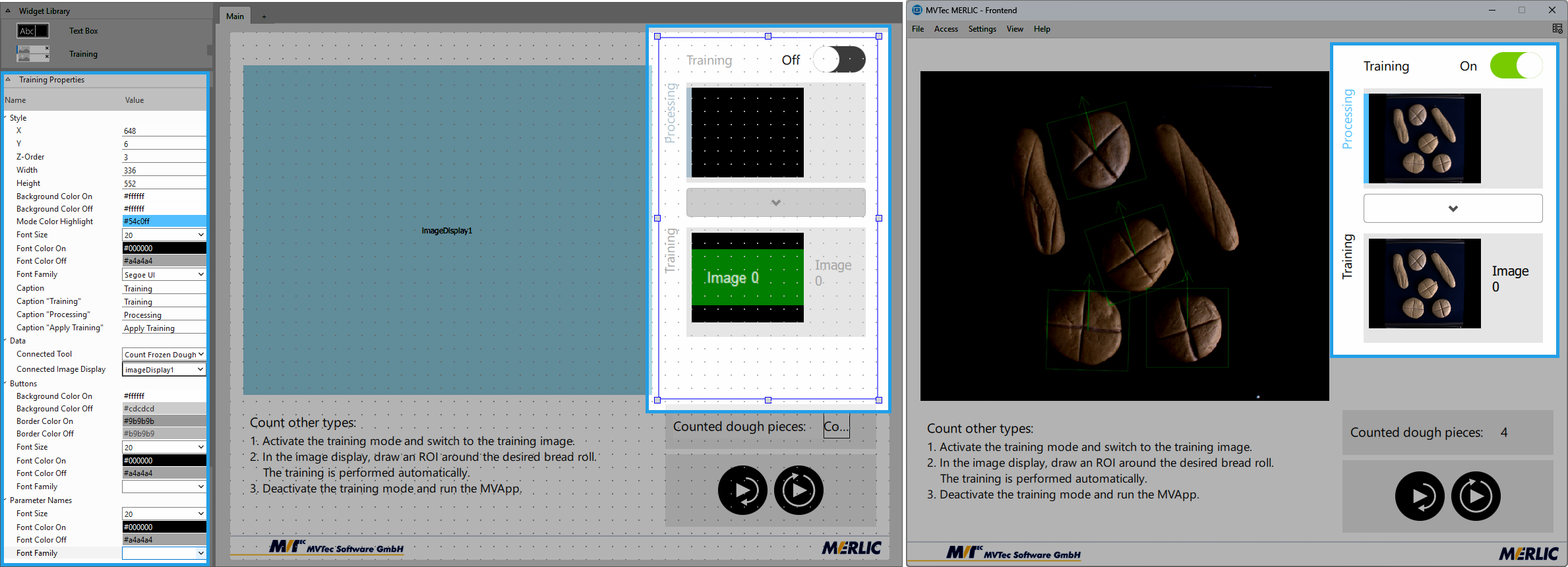Switch to the Main tab

tap(235, 16)
